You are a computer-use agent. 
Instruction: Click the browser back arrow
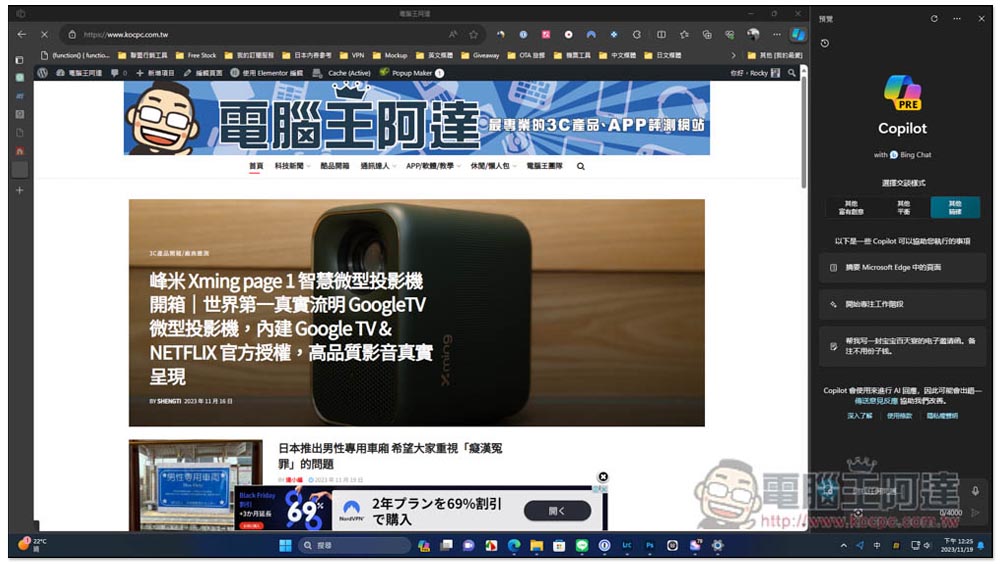pos(22,34)
